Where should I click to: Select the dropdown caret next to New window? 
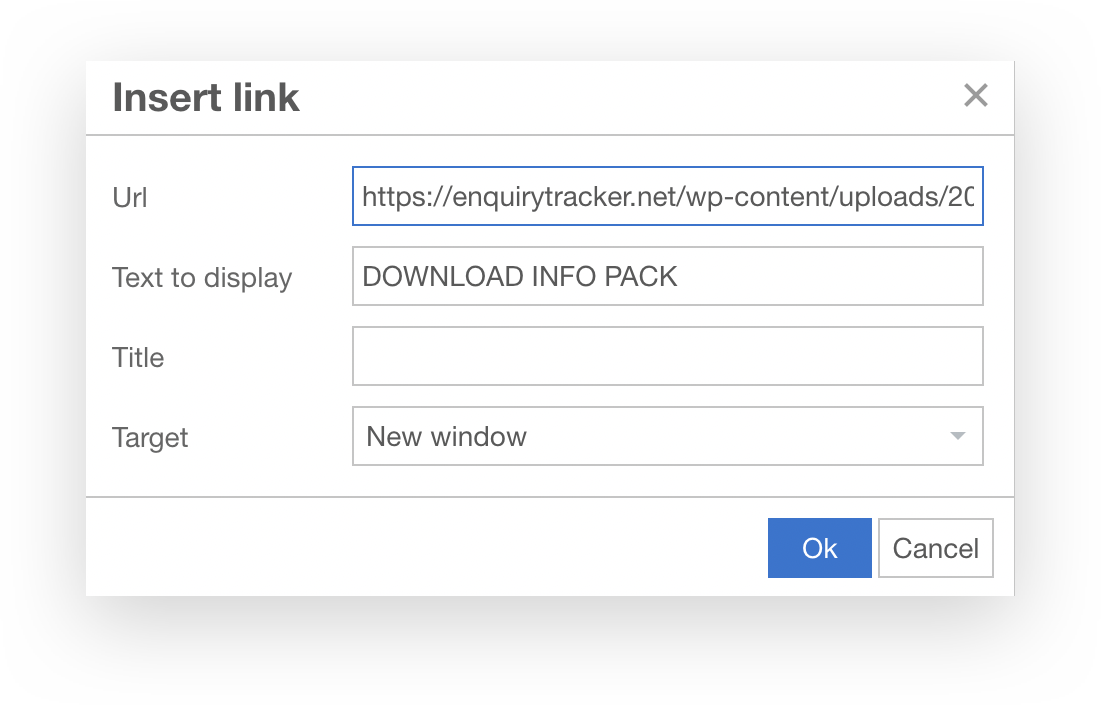pyautogui.click(x=959, y=436)
